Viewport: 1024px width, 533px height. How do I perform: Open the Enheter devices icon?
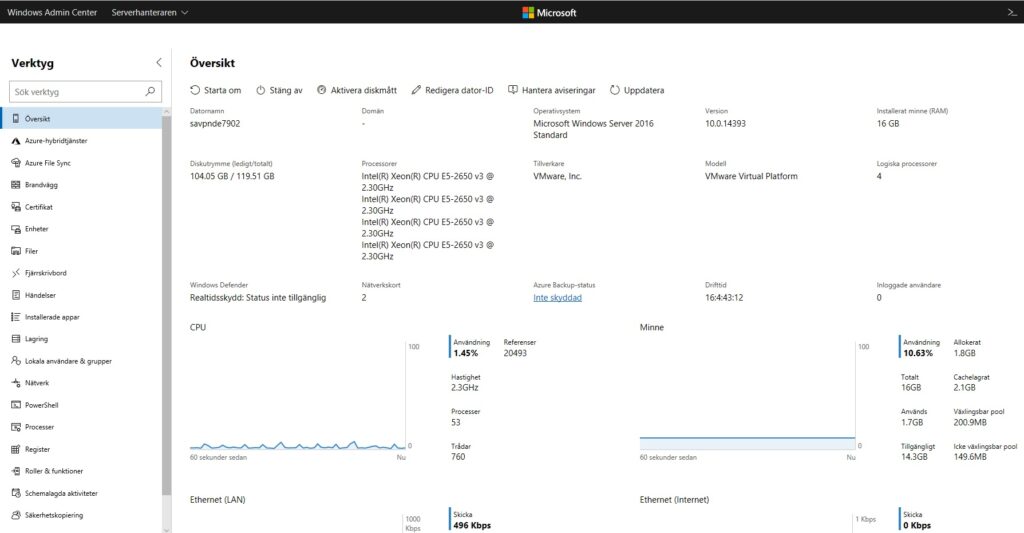coord(16,229)
